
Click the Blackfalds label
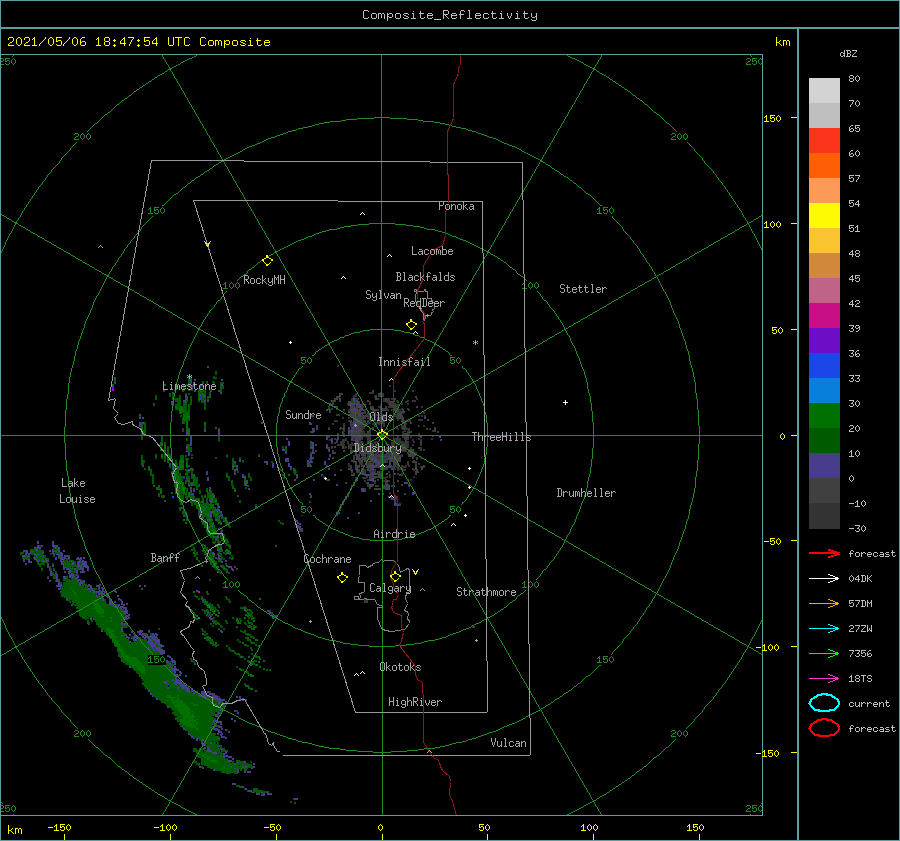click(425, 277)
